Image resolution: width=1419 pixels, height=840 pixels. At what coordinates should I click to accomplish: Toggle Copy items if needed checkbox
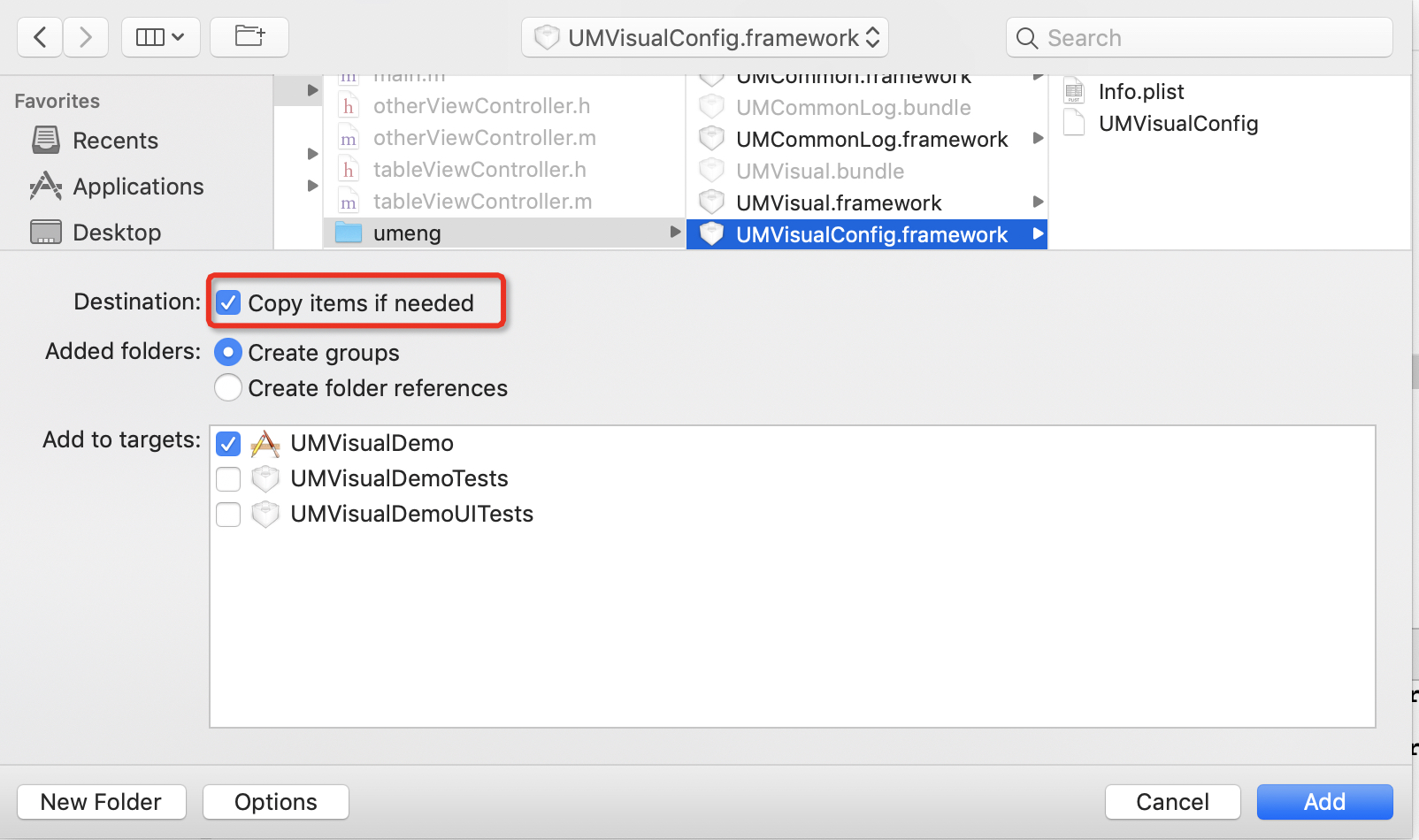coord(228,302)
